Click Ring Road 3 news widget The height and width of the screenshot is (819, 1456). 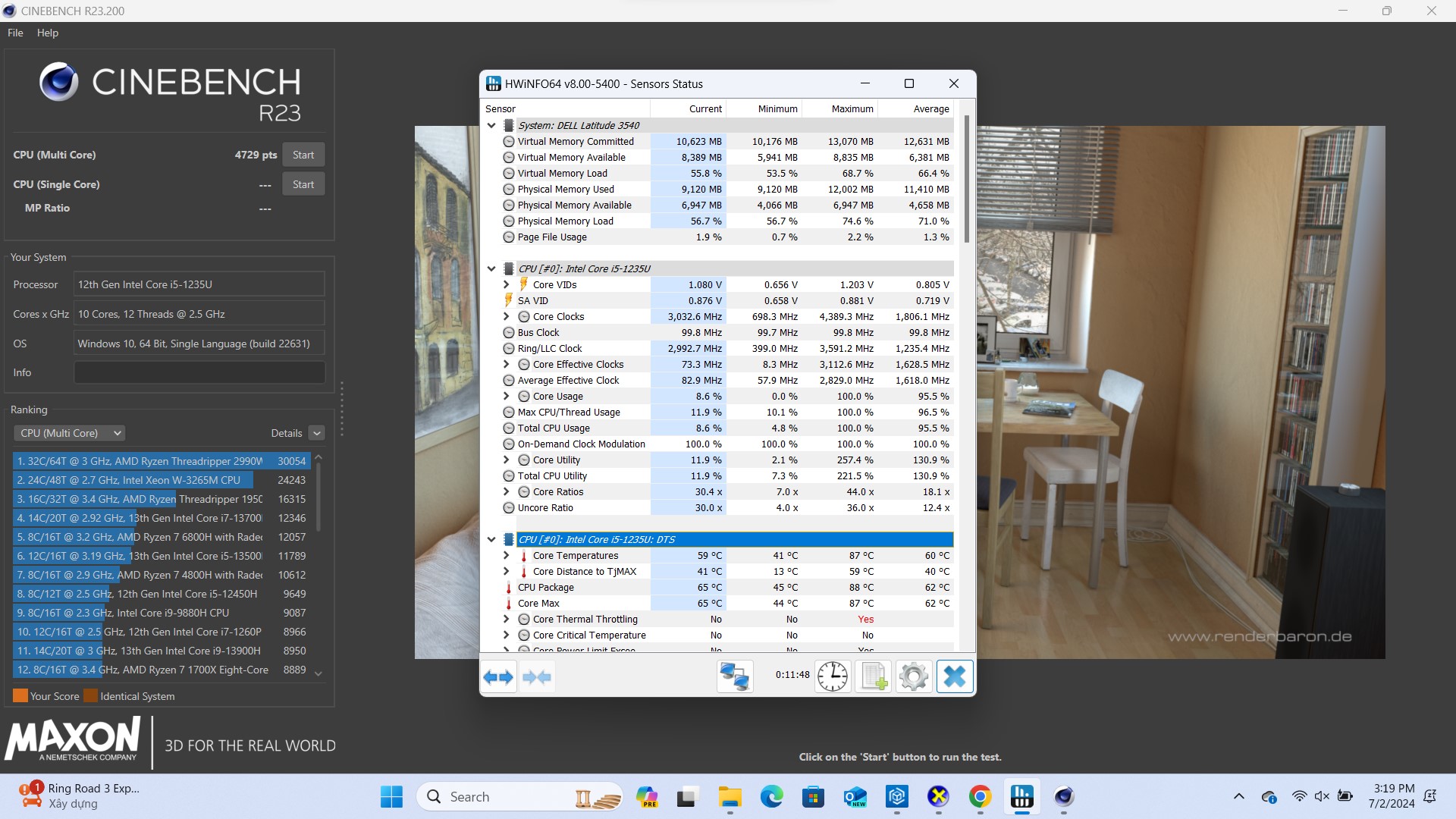point(80,796)
